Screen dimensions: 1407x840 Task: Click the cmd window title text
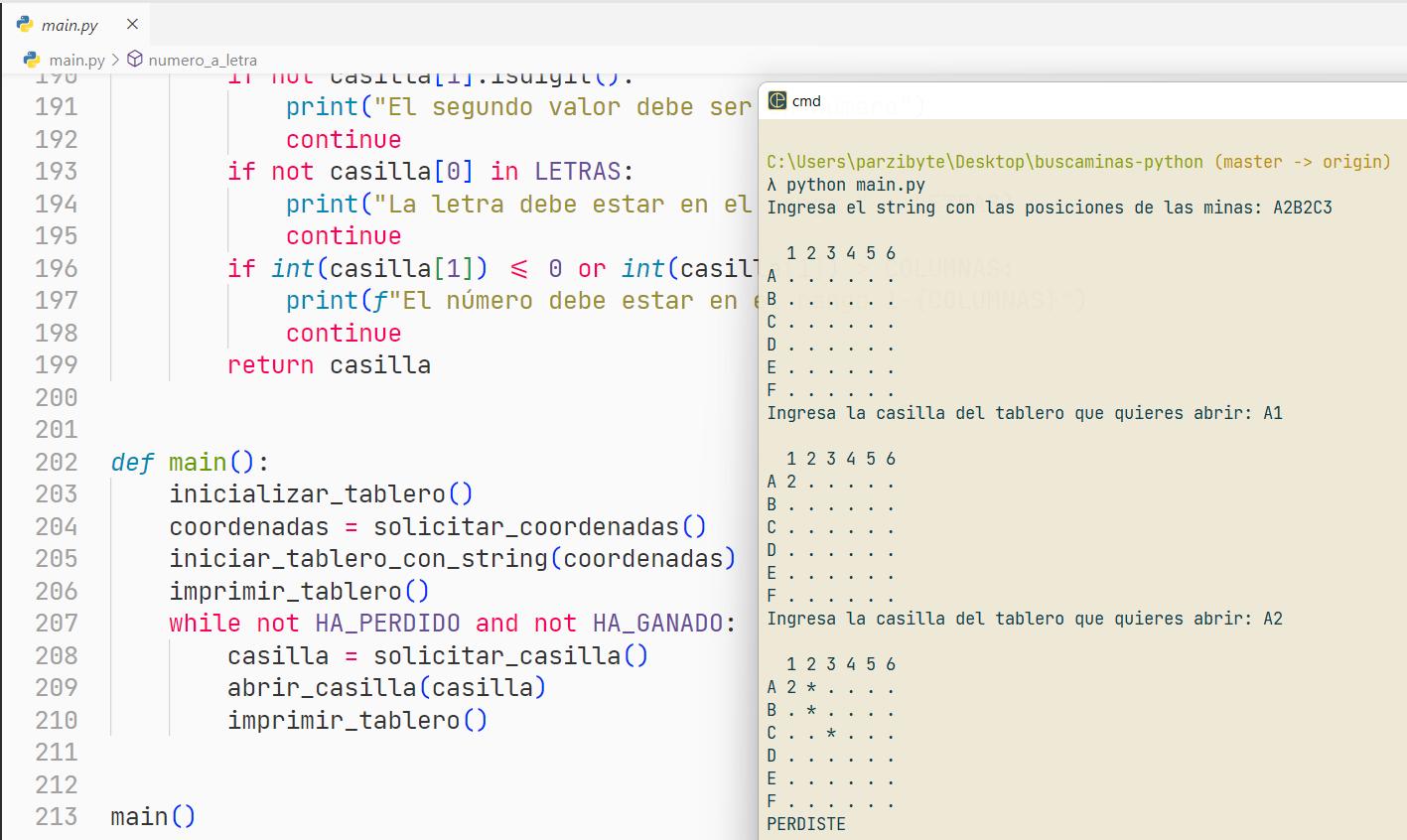point(806,101)
